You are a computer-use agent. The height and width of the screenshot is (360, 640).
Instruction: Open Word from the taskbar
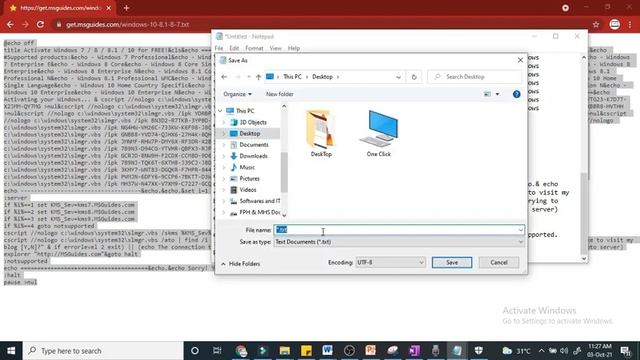click(327, 351)
